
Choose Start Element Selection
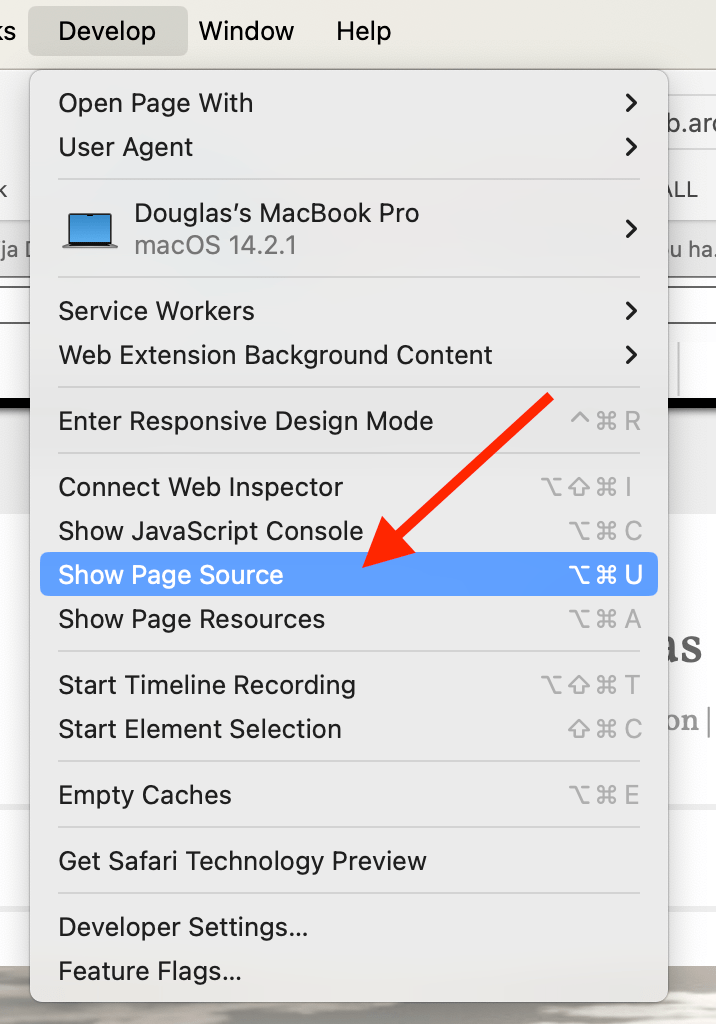click(200, 729)
